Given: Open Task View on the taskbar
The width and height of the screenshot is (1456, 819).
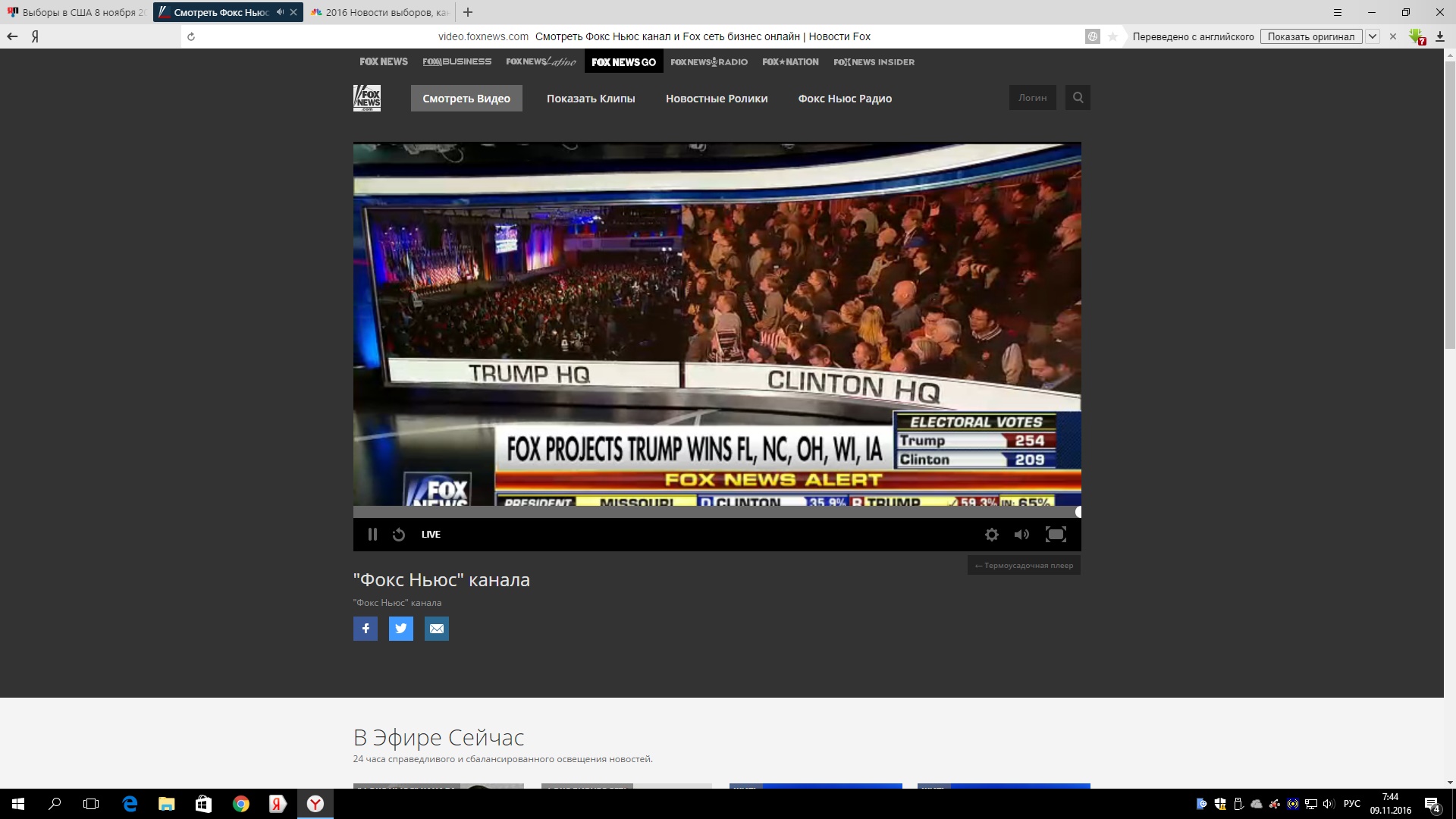Looking at the screenshot, I should click(91, 804).
